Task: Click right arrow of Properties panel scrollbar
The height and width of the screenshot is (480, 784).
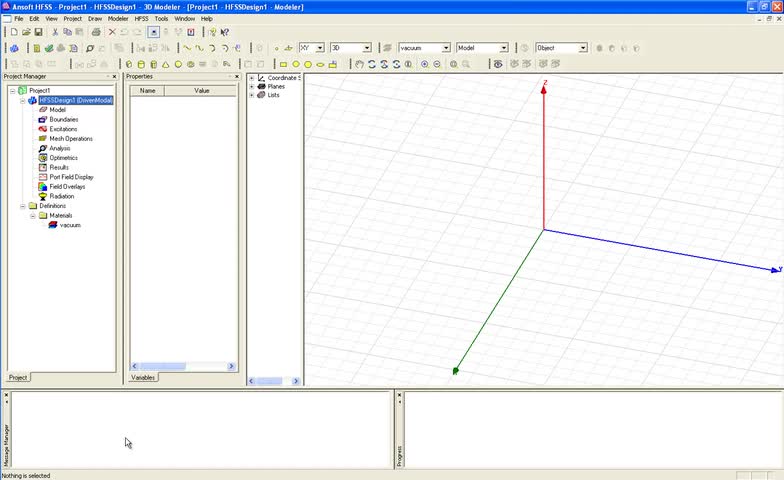Action: point(231,366)
